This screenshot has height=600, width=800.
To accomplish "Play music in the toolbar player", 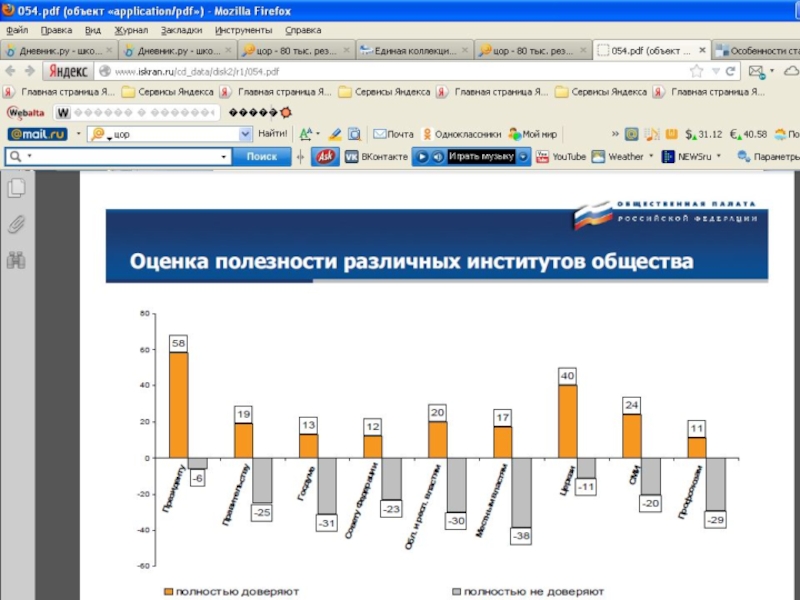I will (421, 157).
